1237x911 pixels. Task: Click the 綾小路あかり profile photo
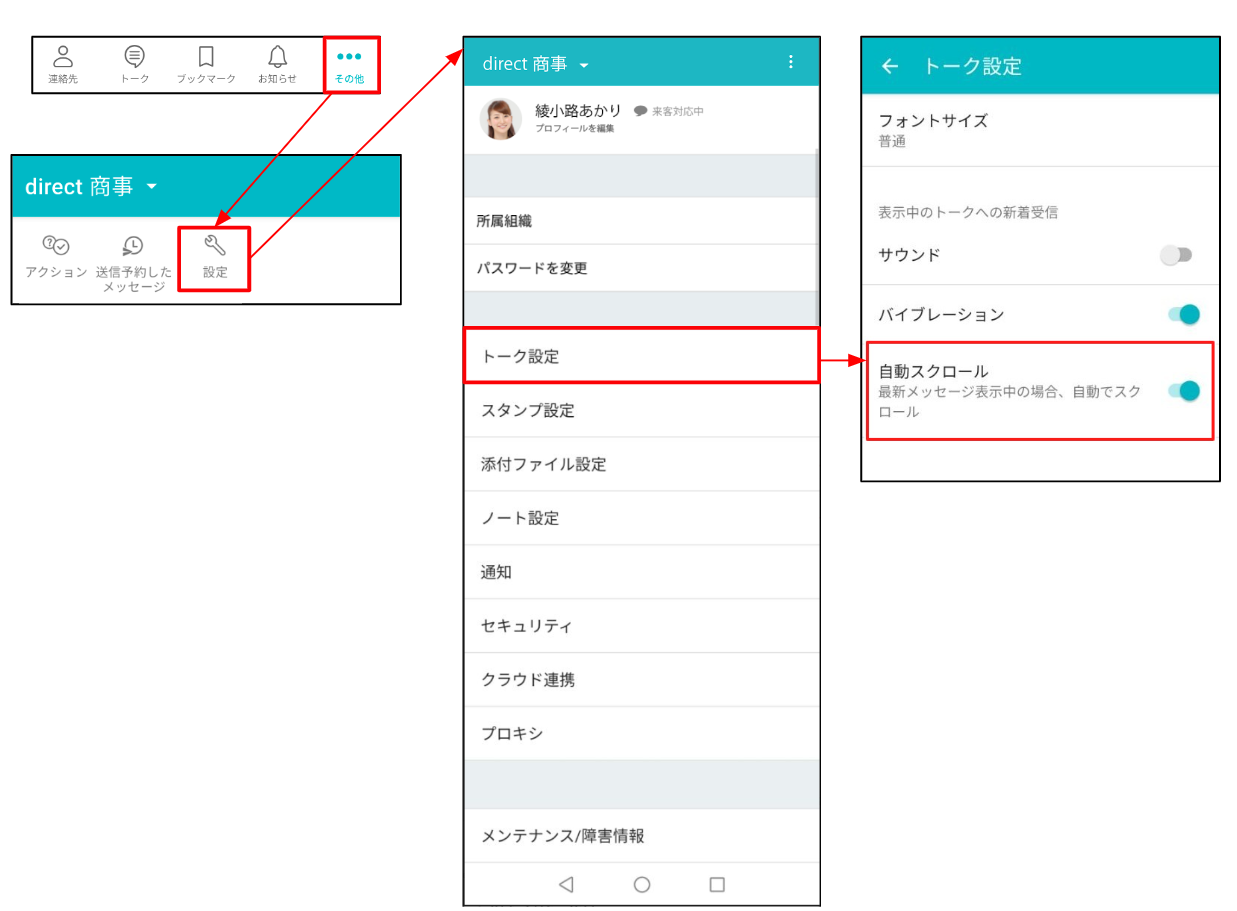point(501,119)
